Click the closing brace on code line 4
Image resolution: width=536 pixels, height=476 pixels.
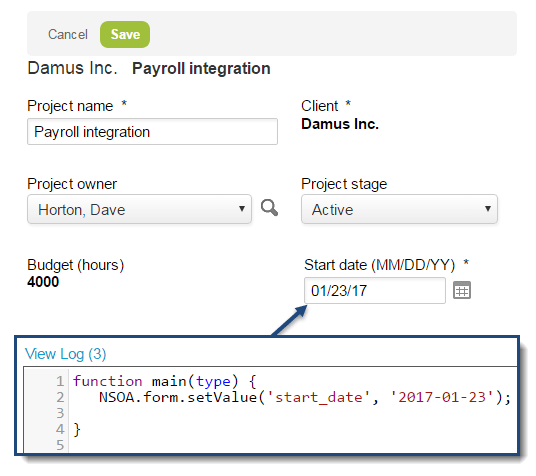(x=77, y=429)
